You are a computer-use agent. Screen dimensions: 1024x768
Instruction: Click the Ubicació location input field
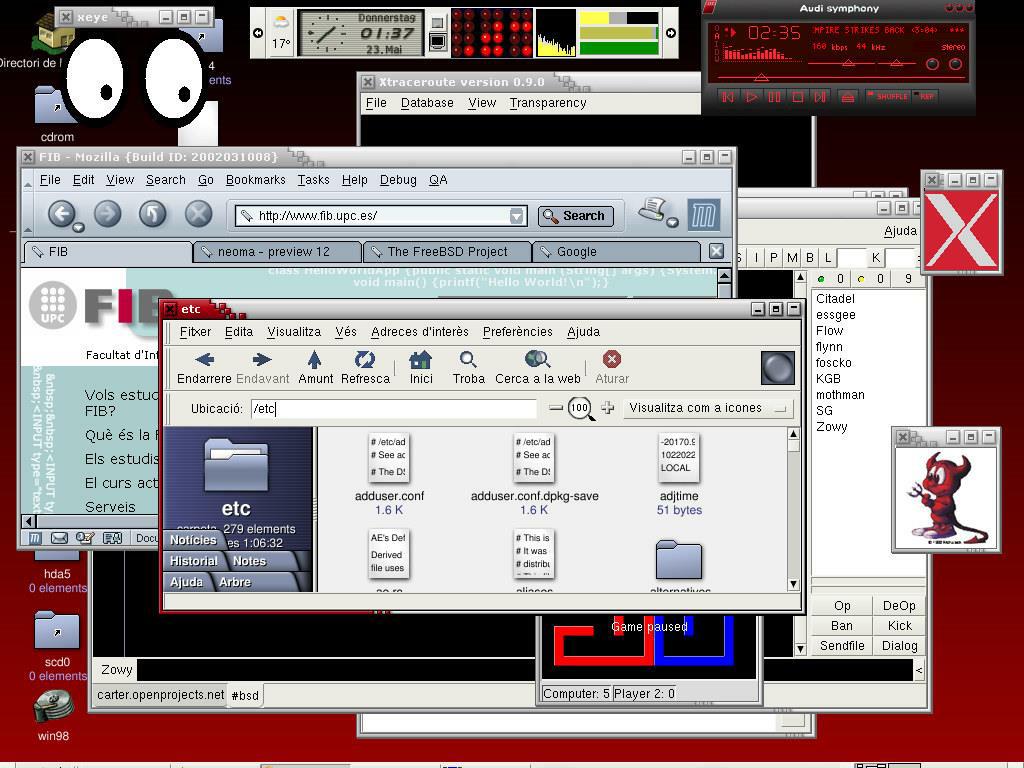(394, 409)
